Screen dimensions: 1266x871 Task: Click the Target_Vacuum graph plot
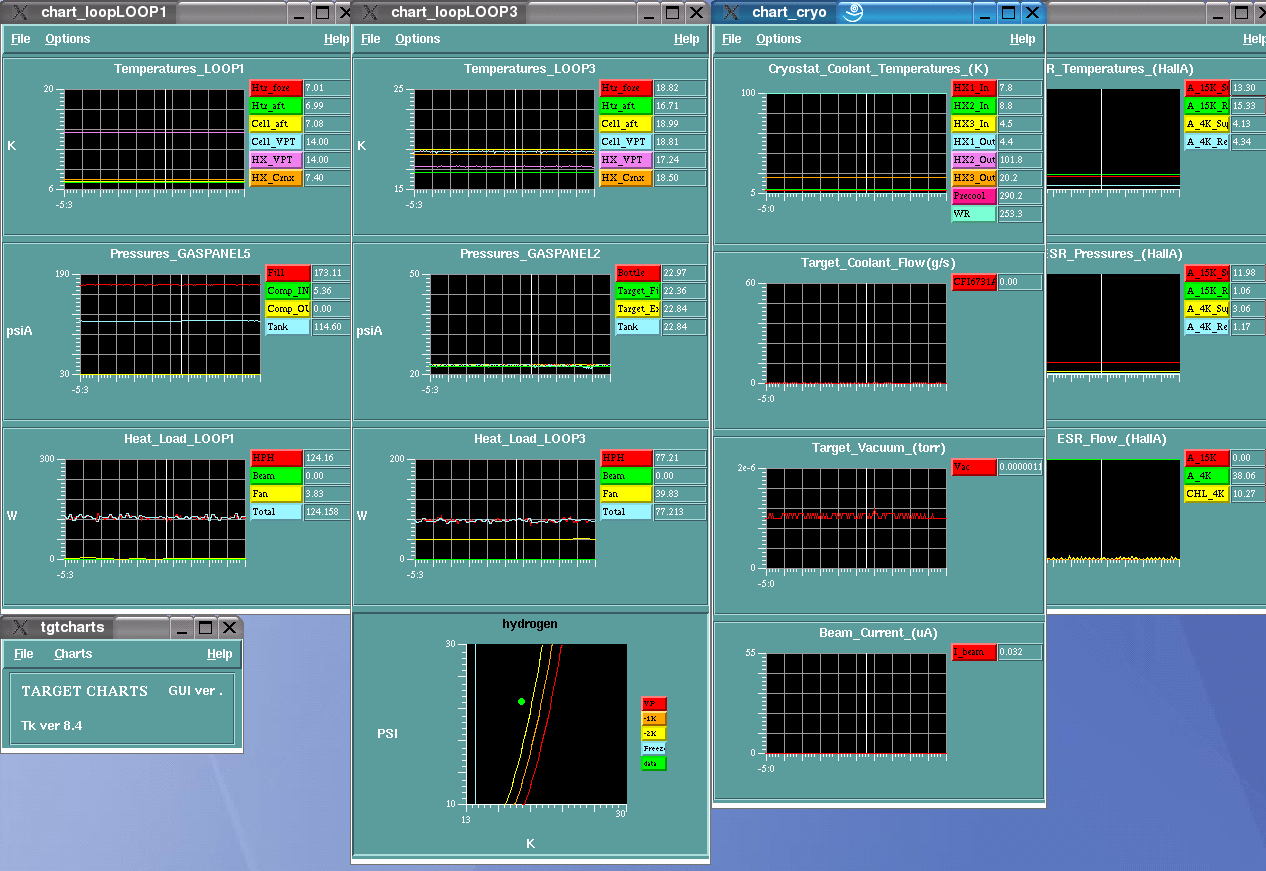[856, 518]
